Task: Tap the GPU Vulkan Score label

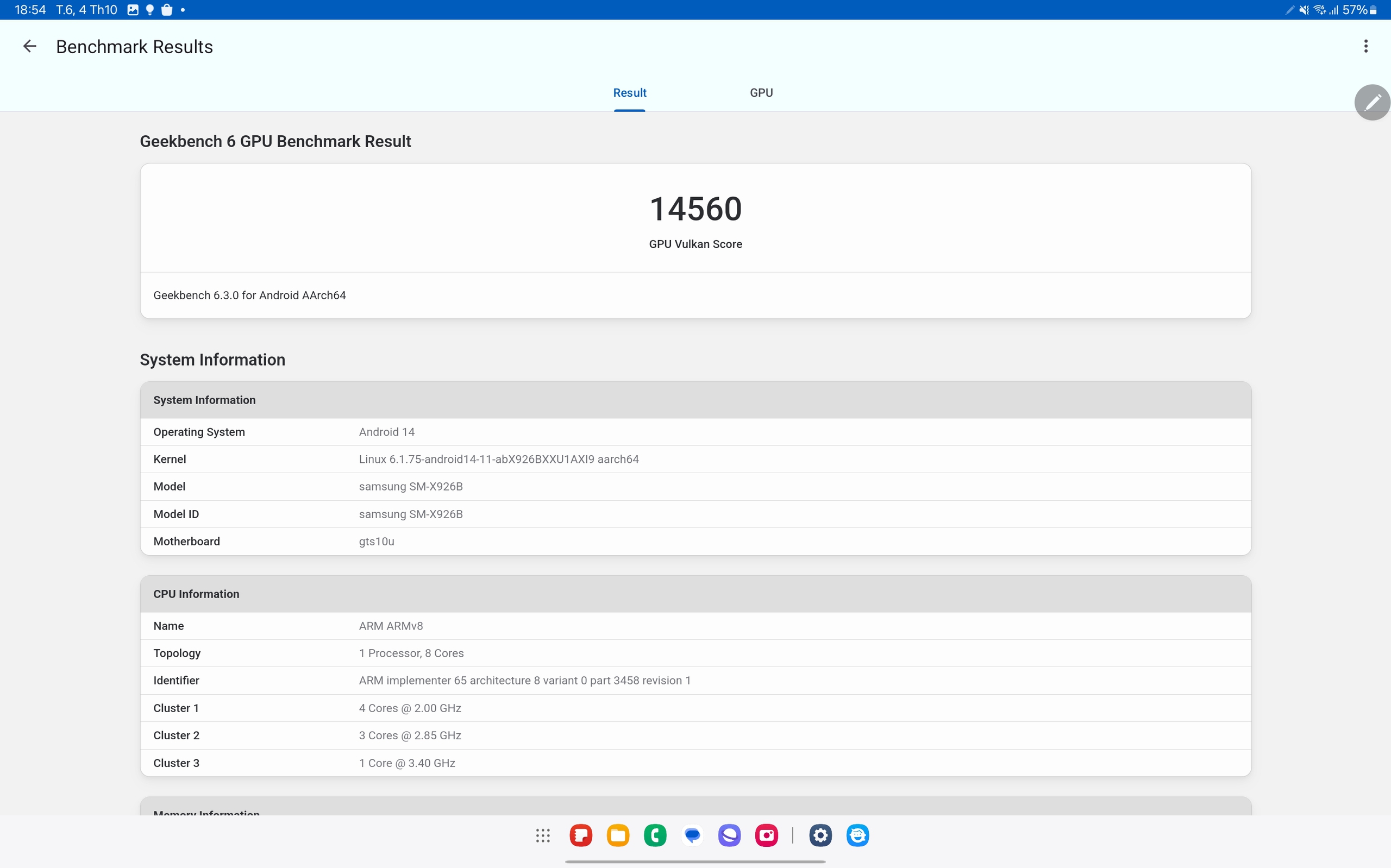Action: (x=695, y=244)
